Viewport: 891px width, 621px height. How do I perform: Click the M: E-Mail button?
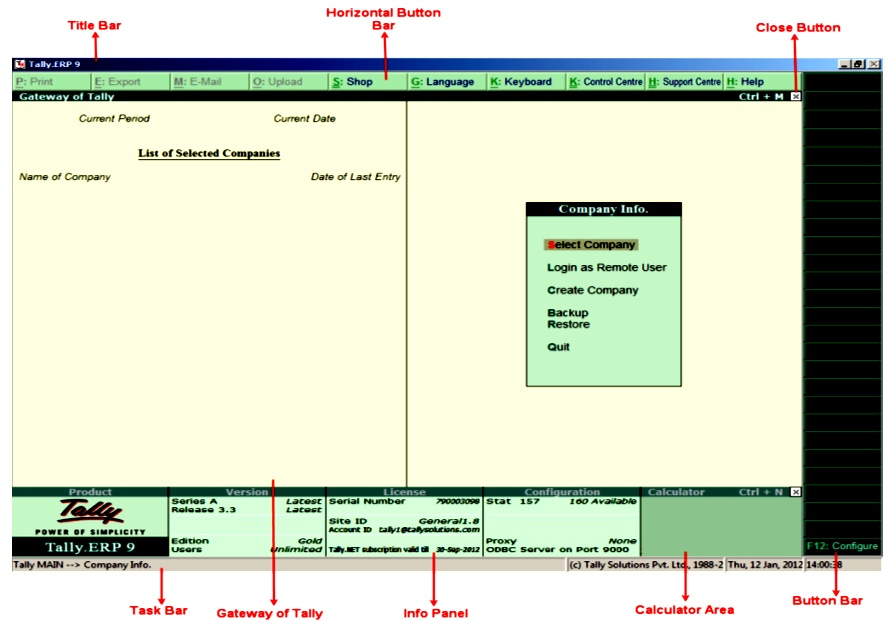point(210,82)
